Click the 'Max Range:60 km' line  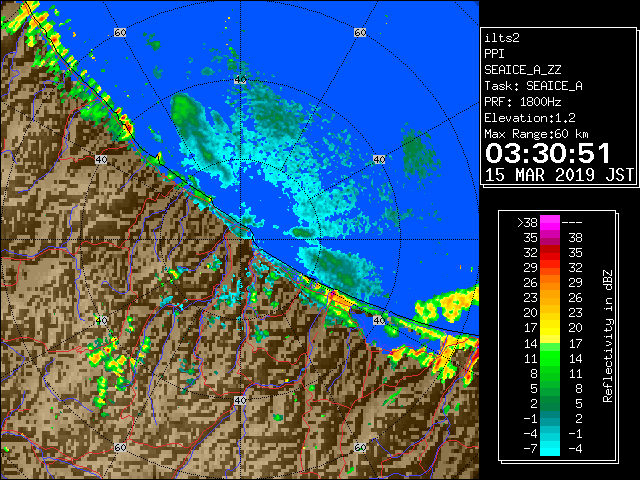[537, 134]
